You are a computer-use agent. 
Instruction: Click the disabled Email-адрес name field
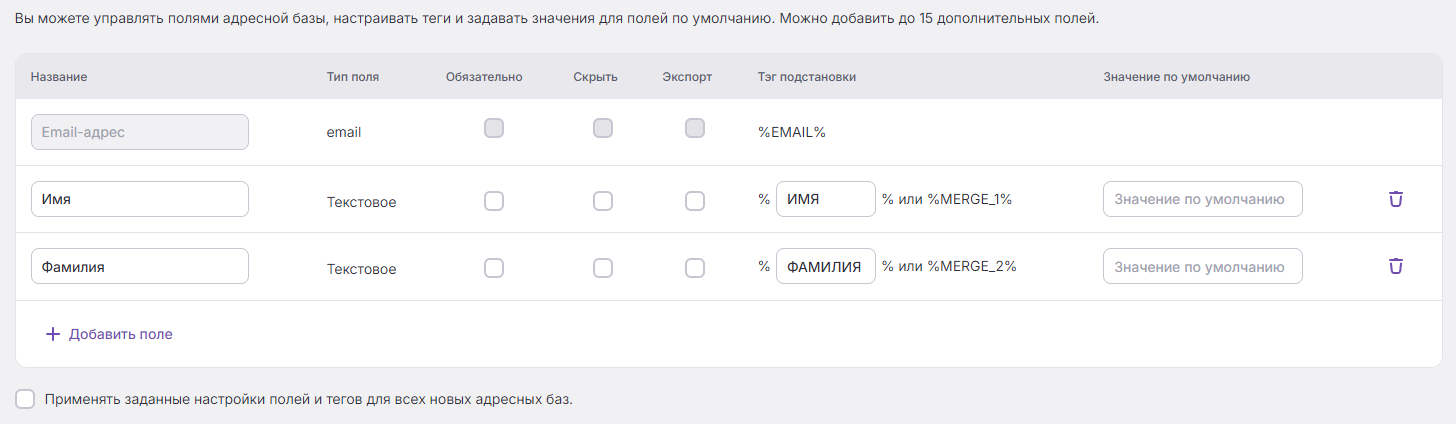(140, 132)
